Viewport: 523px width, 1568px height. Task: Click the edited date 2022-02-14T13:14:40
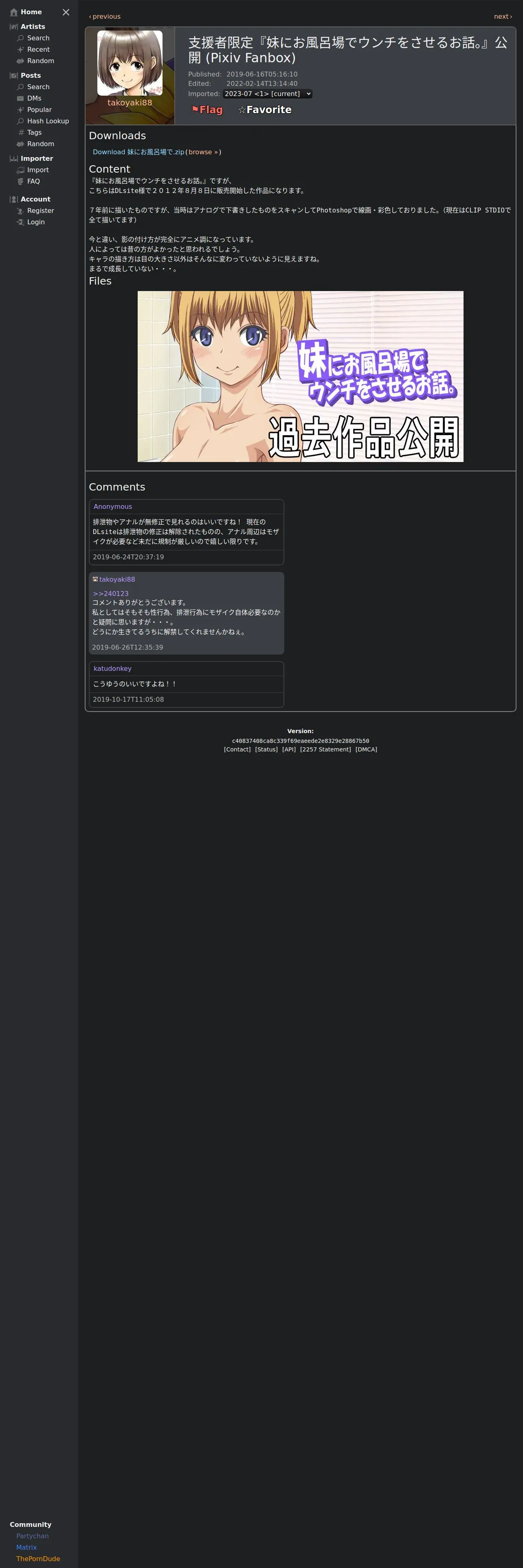262,84
